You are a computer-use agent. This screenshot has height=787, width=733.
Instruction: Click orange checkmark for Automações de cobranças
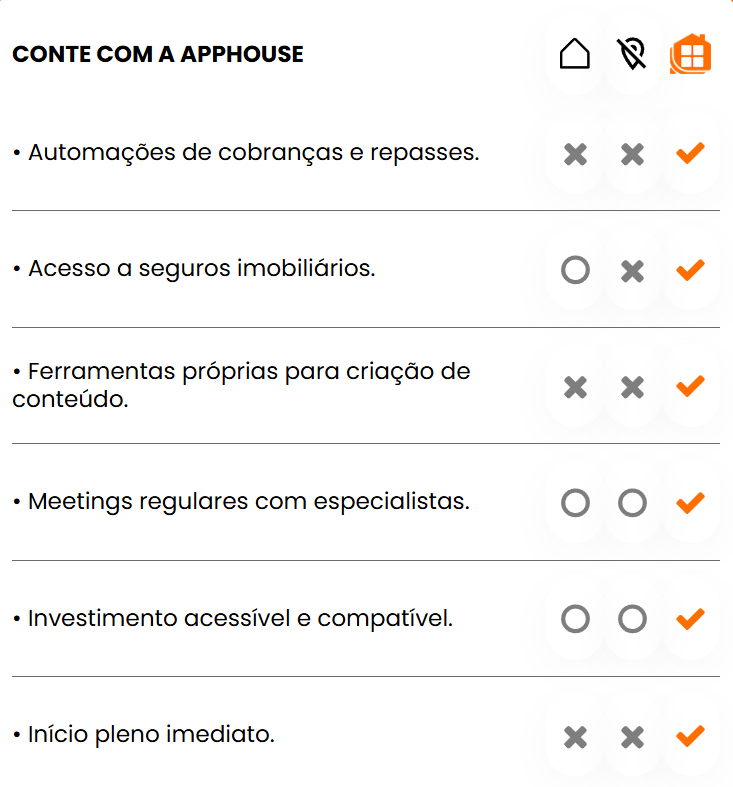tap(690, 154)
